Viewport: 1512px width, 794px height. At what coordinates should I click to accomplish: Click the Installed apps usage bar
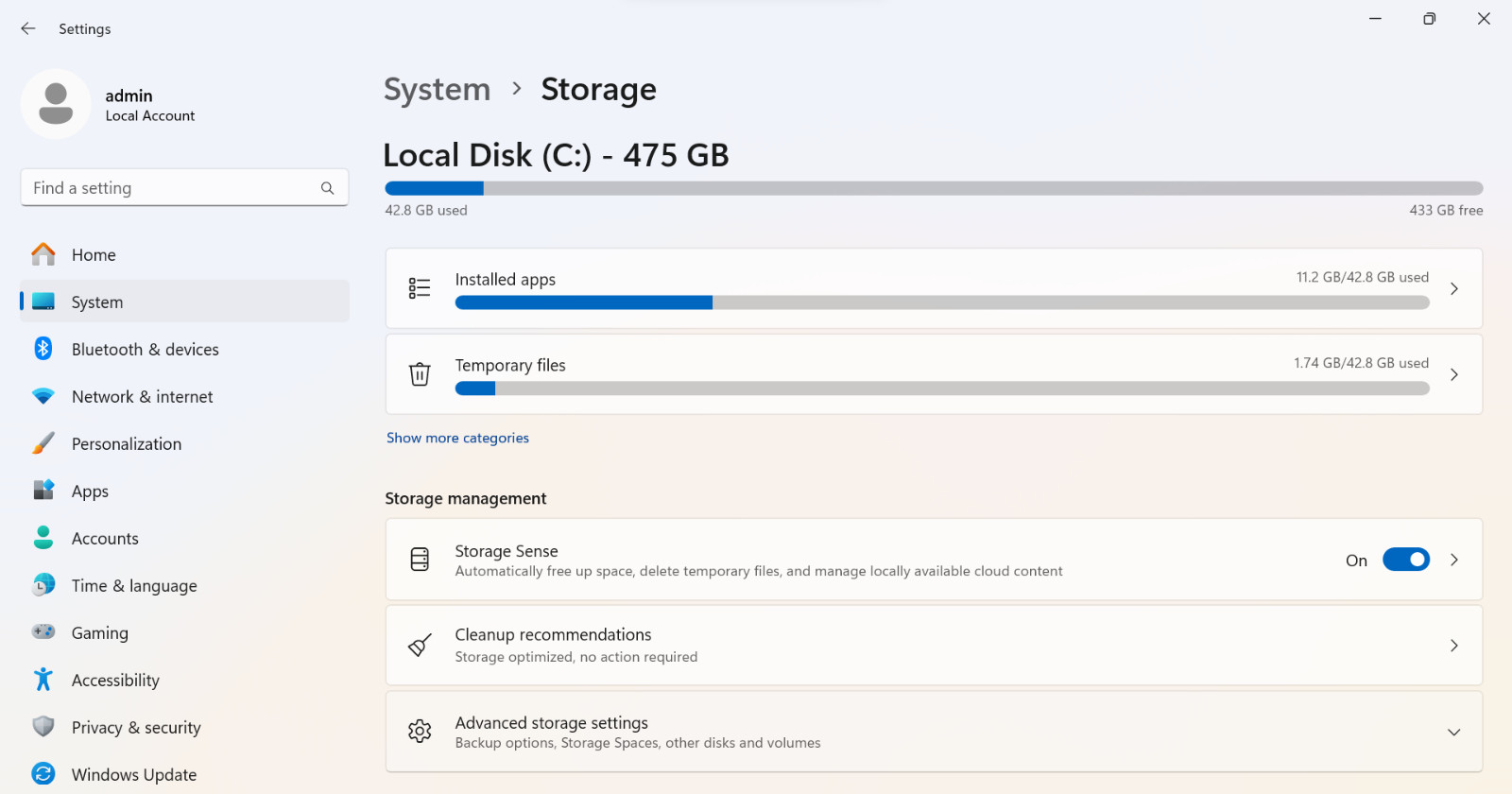(x=942, y=302)
